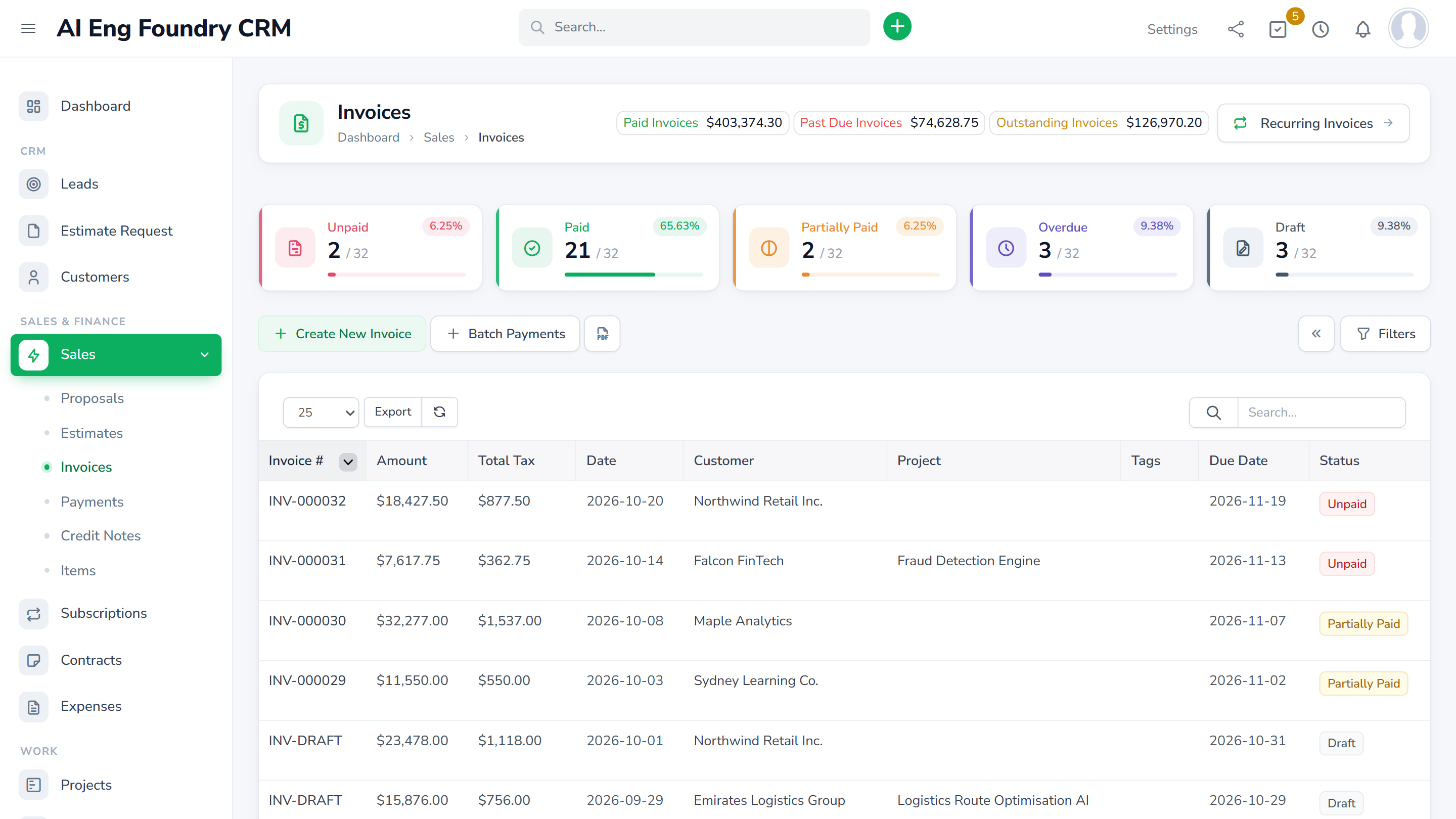
Task: Click customer Falcon FinTech
Action: [x=739, y=561]
